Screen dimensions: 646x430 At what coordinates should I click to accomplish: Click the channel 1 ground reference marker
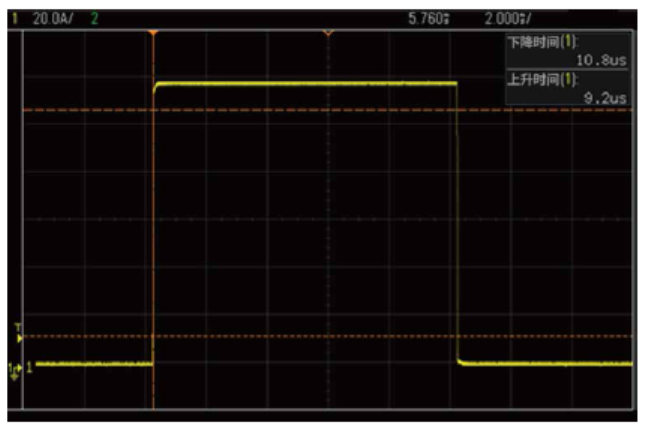[15, 371]
